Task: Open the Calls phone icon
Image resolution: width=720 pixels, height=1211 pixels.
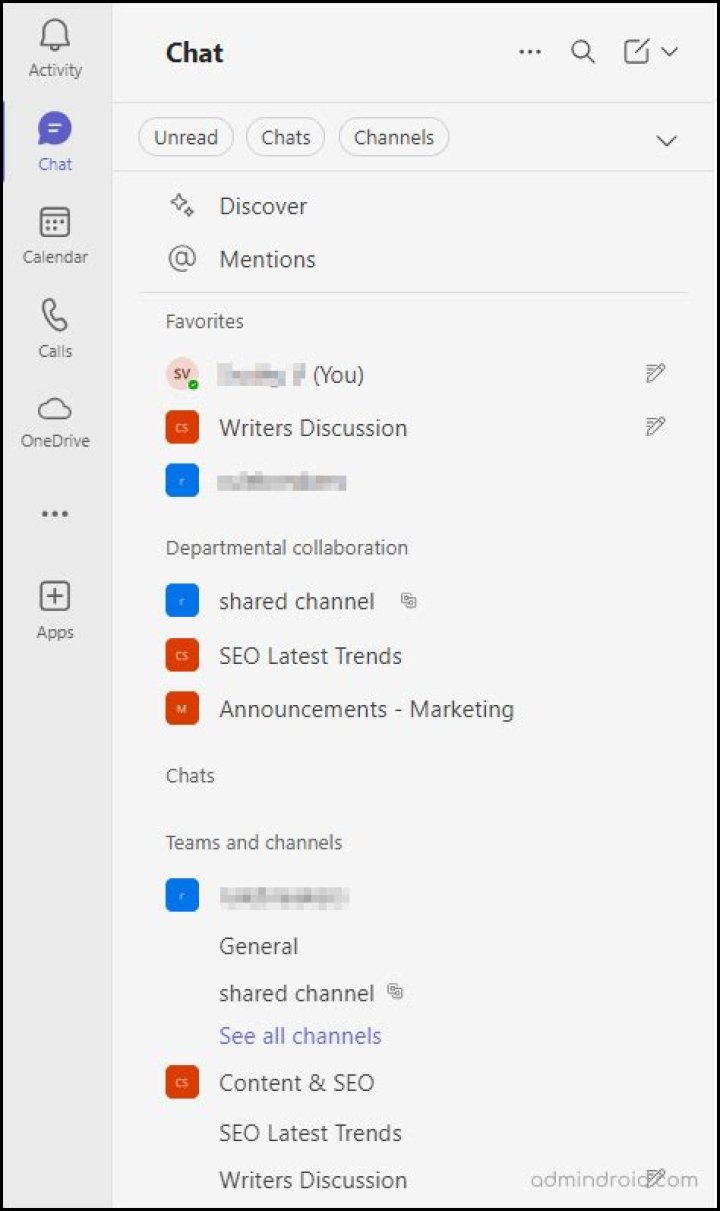Action: click(55, 316)
